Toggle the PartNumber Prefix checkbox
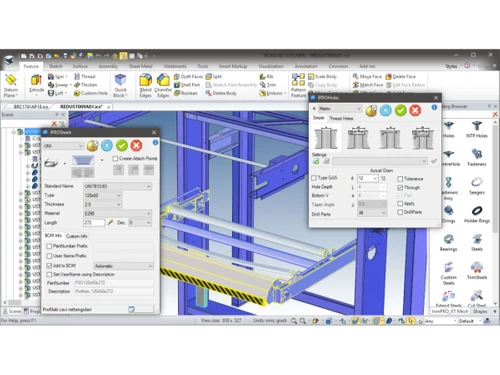 pos(49,246)
